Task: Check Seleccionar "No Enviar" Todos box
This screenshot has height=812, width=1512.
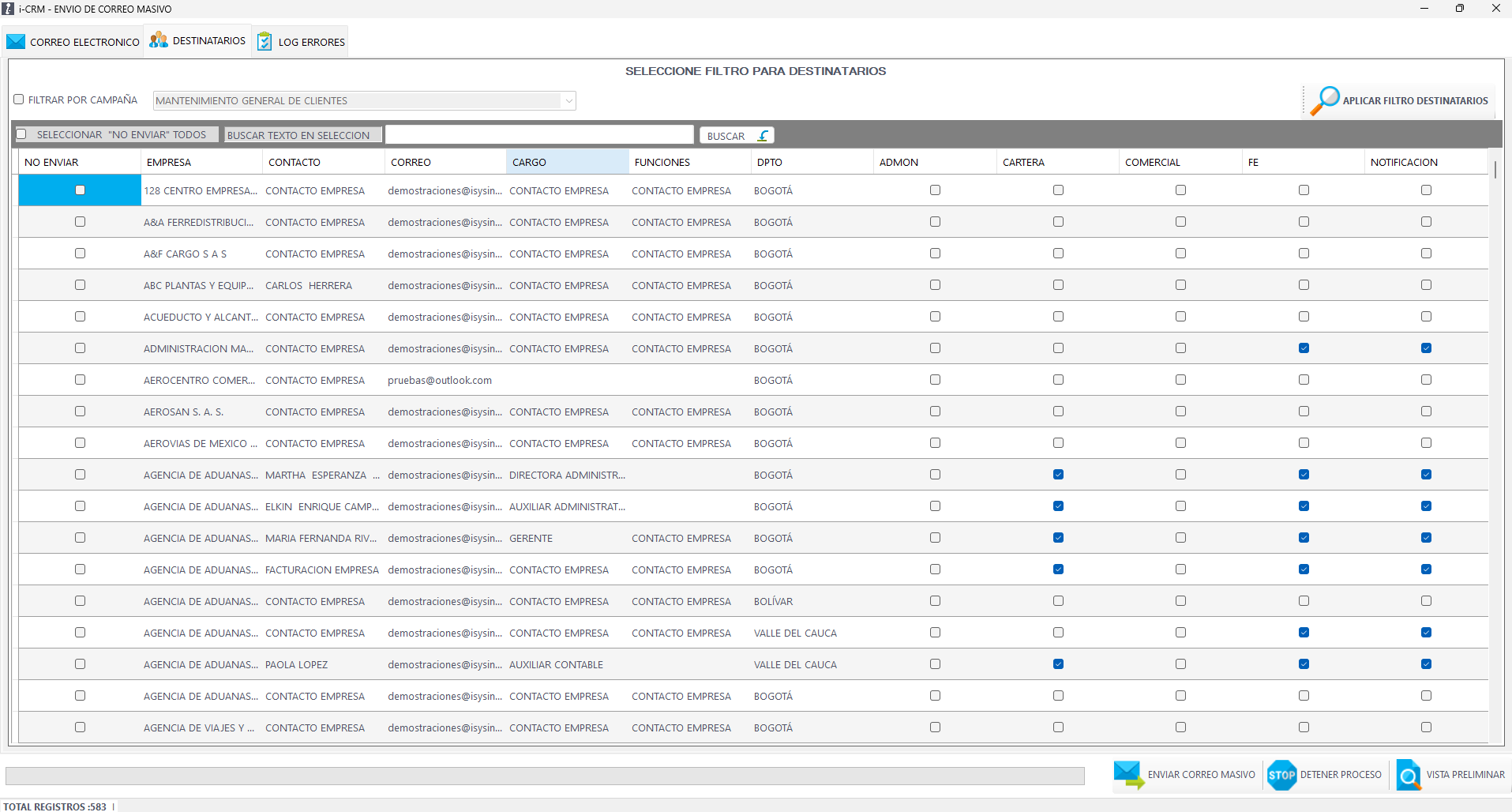Action: [22, 134]
